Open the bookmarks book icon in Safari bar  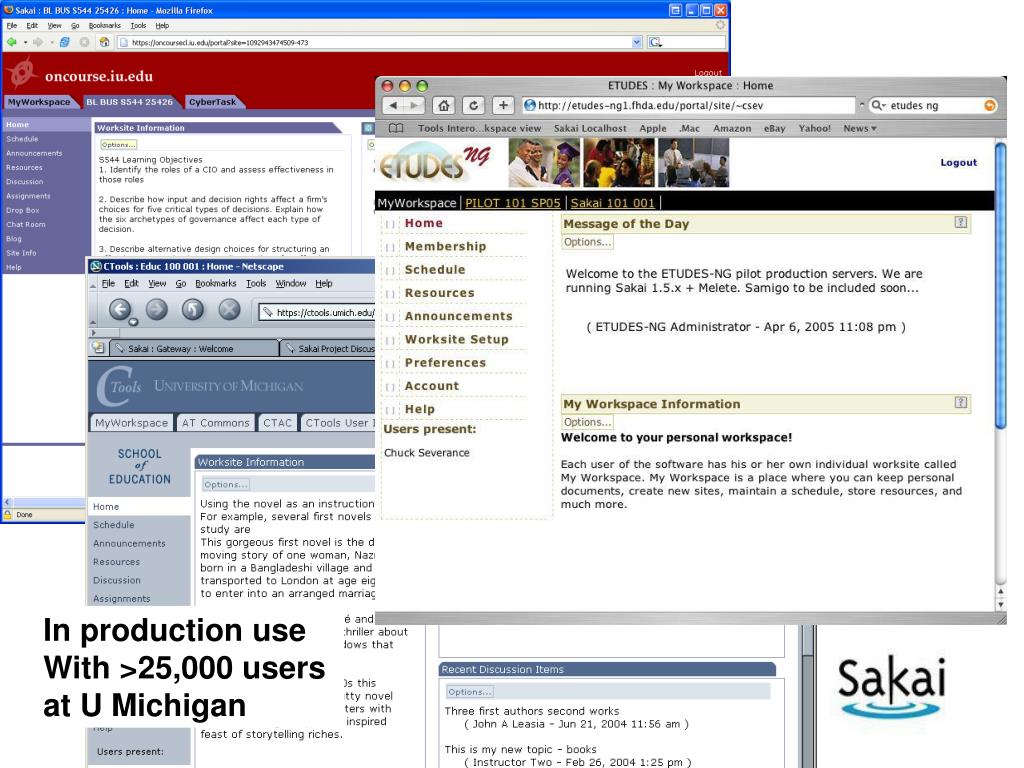(x=396, y=128)
